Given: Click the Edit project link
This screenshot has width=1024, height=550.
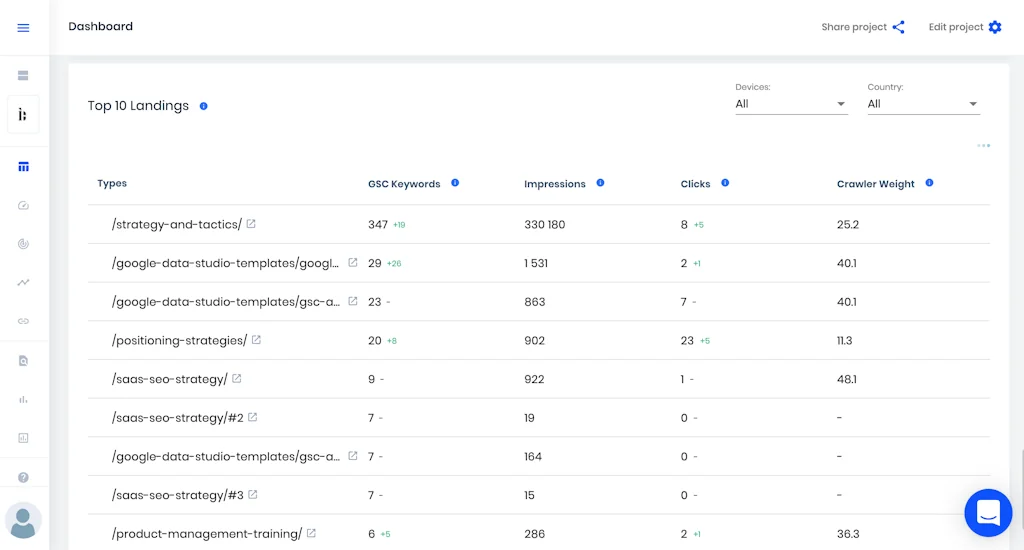Looking at the screenshot, I should pyautogui.click(x=955, y=27).
